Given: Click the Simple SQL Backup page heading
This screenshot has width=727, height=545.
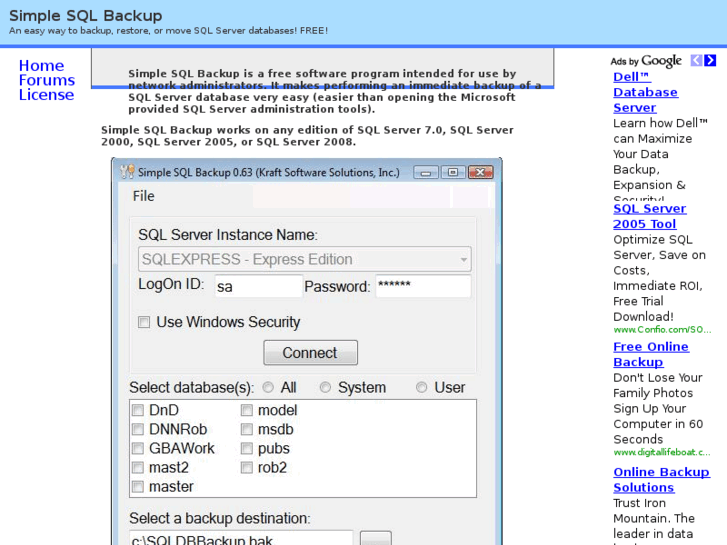Looking at the screenshot, I should (86, 16).
